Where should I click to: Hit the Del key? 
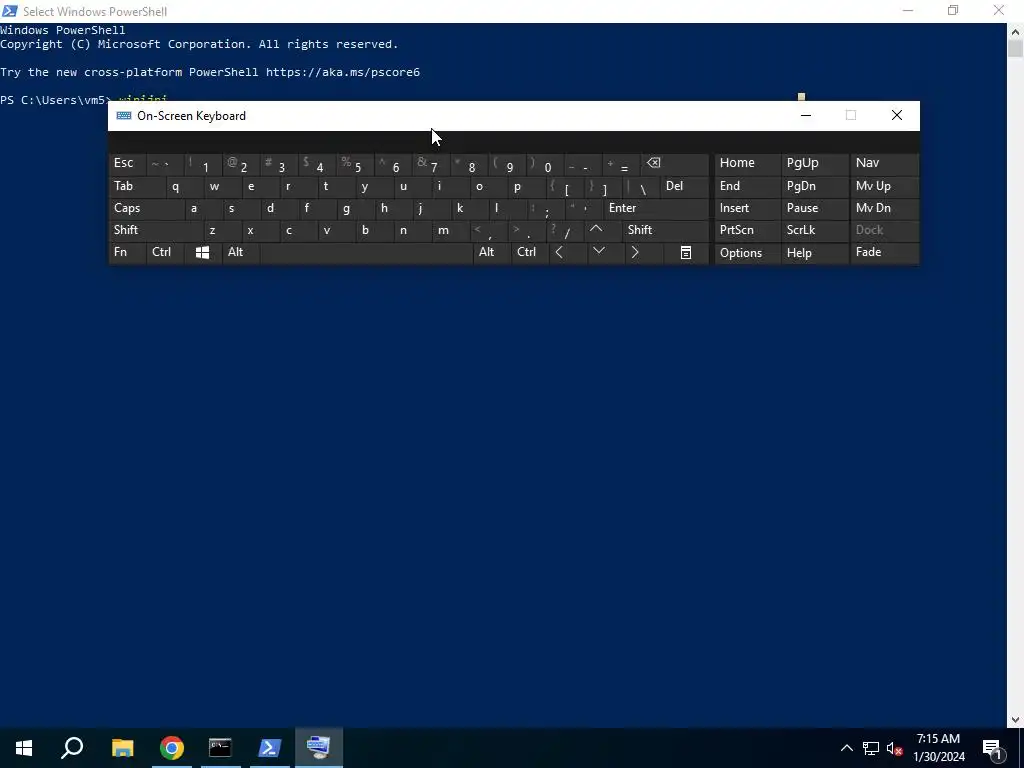coord(684,186)
